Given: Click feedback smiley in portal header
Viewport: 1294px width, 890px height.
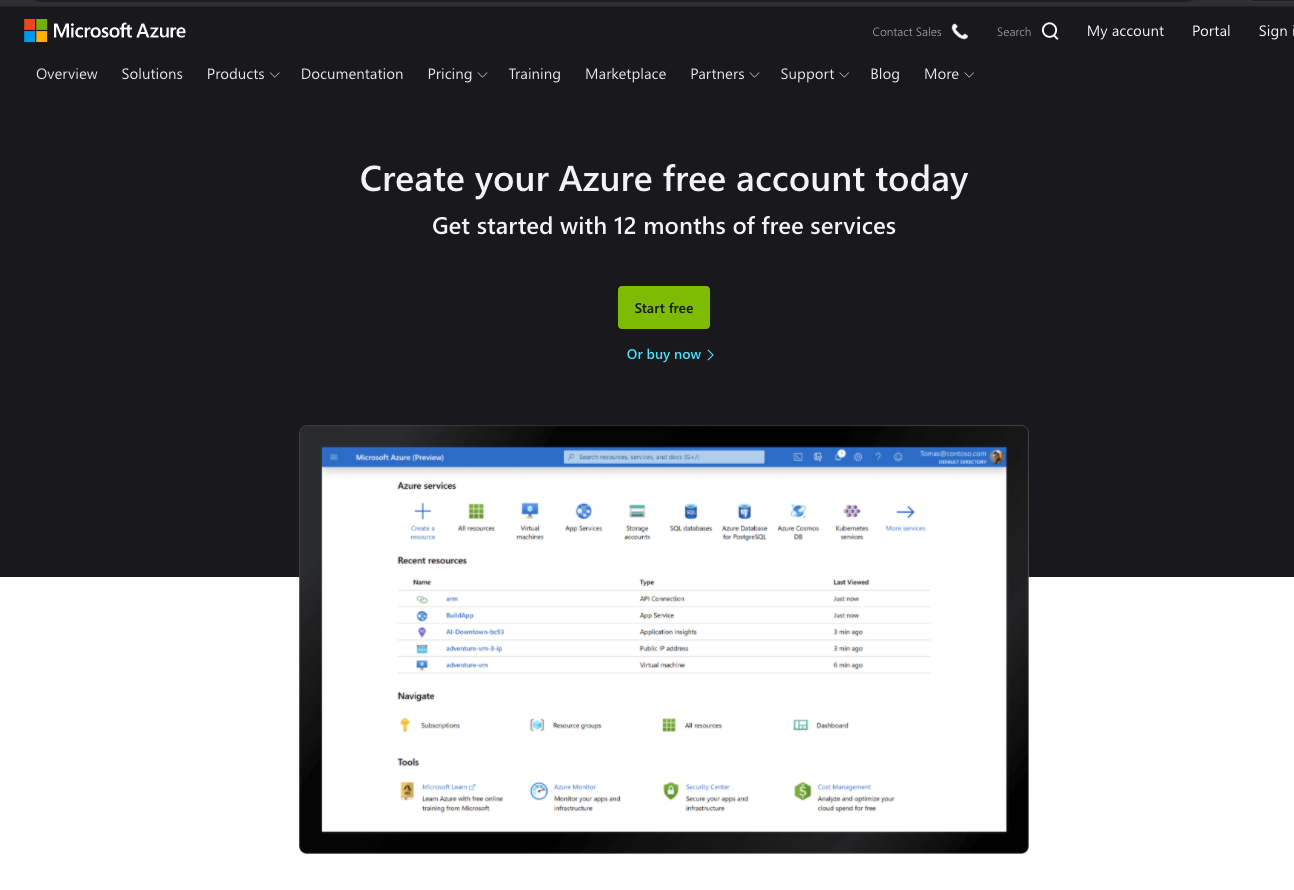Looking at the screenshot, I should click(898, 457).
